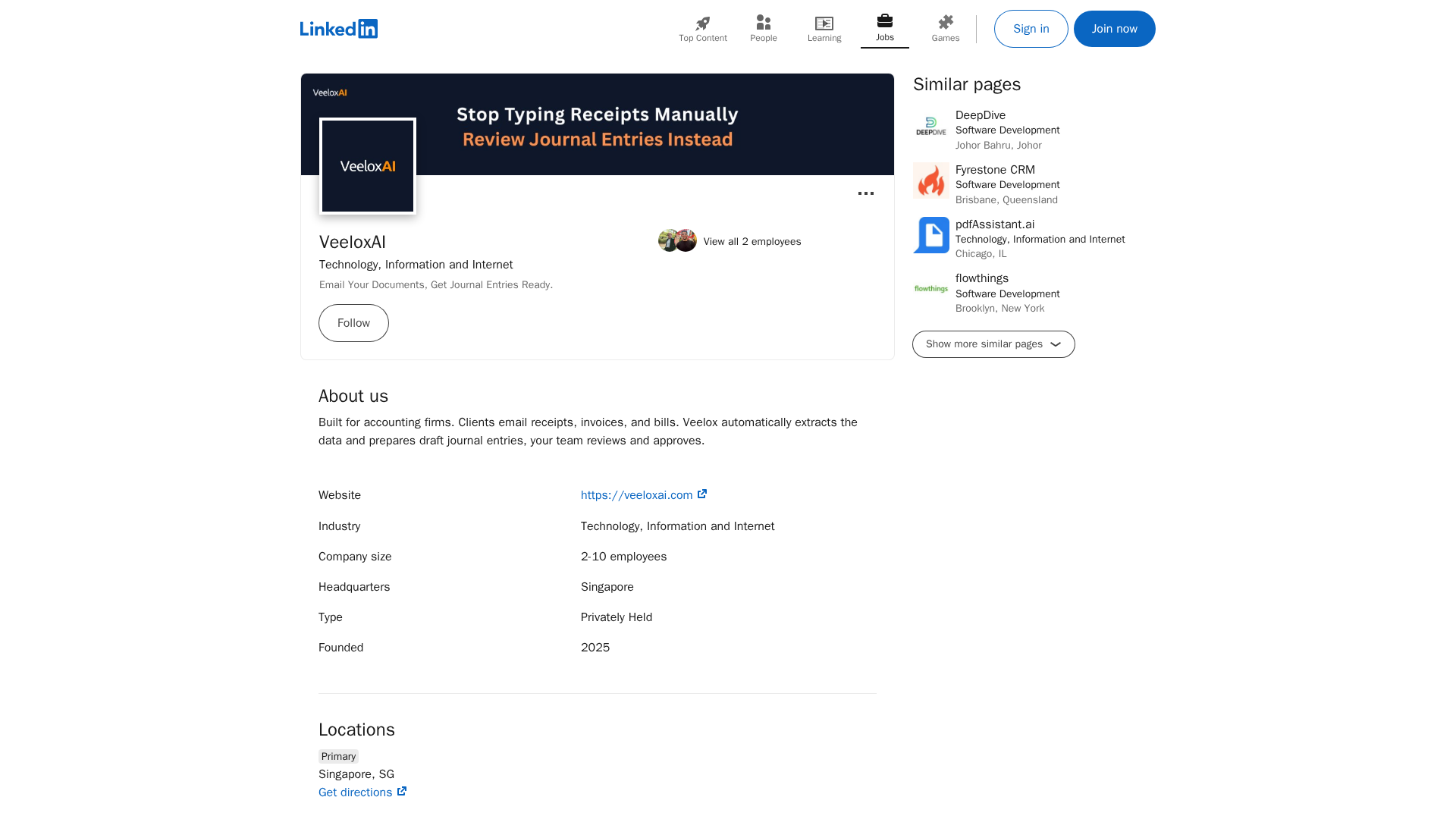1456x819 pixels.
Task: Click the LinkedIn logo
Action: [x=338, y=29]
